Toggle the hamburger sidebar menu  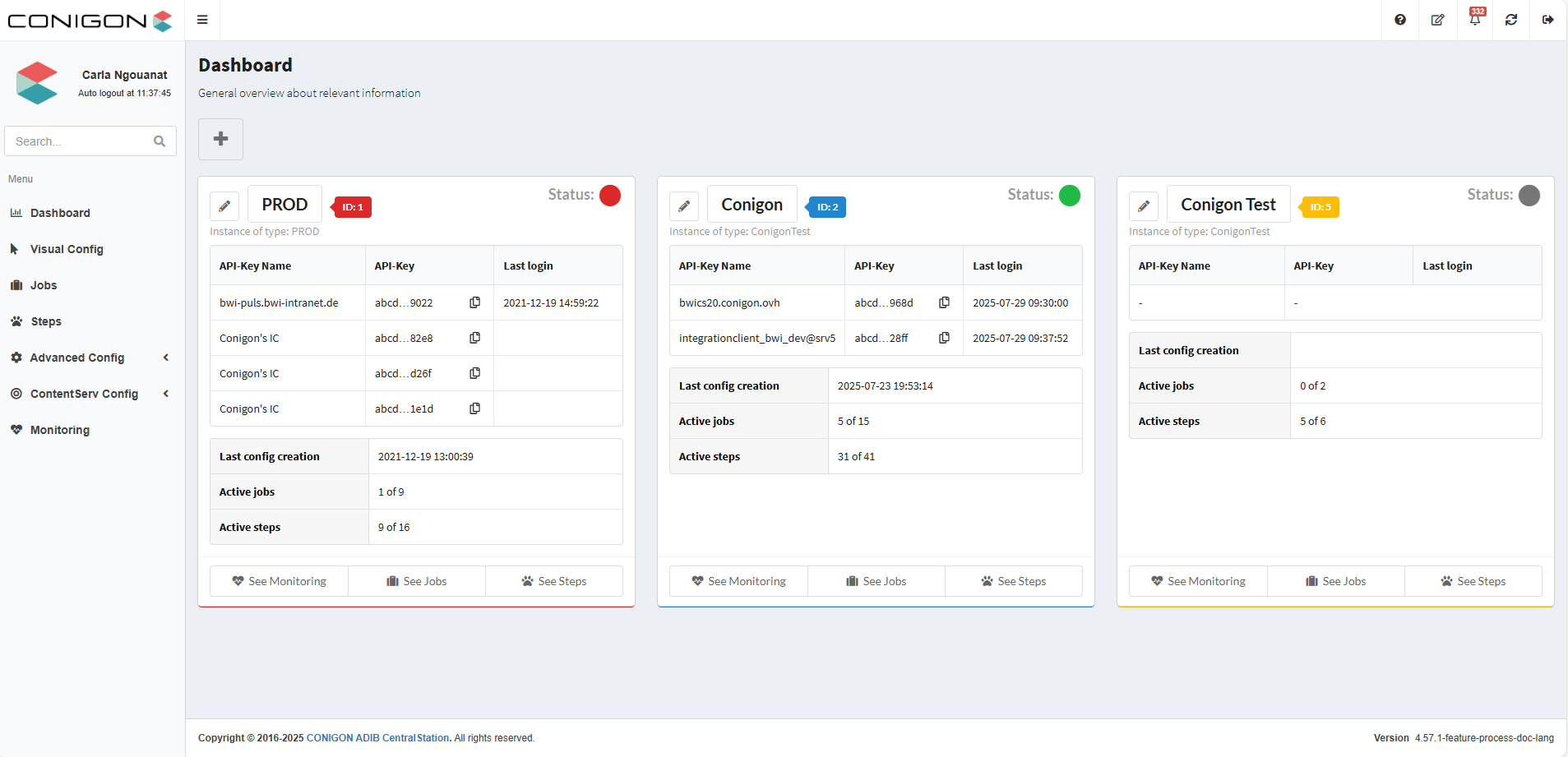(x=202, y=20)
